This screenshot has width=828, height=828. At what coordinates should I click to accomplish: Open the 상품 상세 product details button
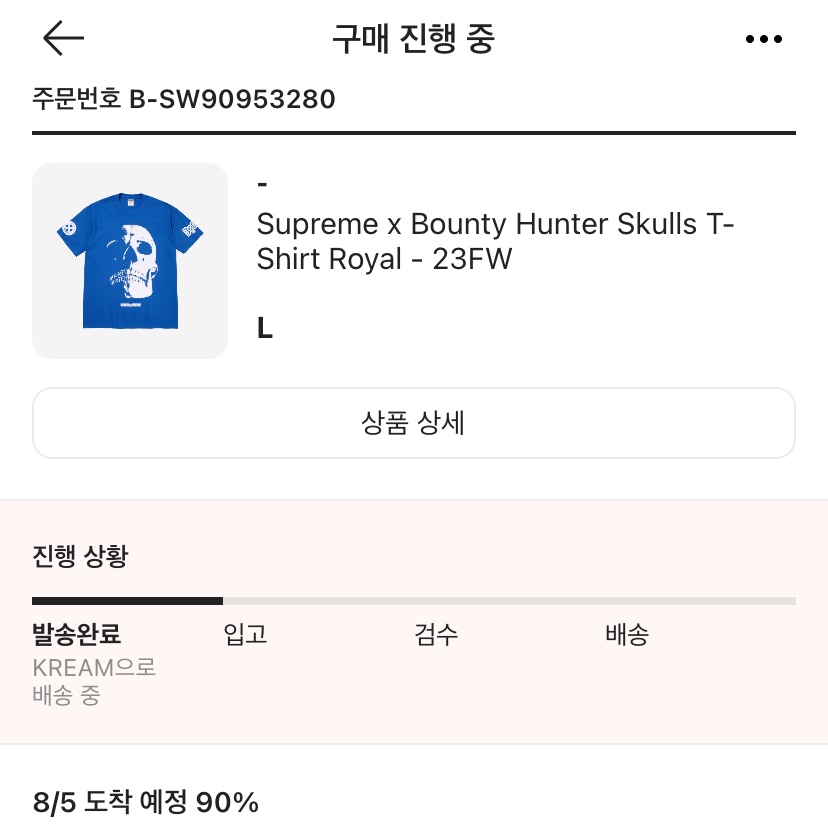(414, 422)
